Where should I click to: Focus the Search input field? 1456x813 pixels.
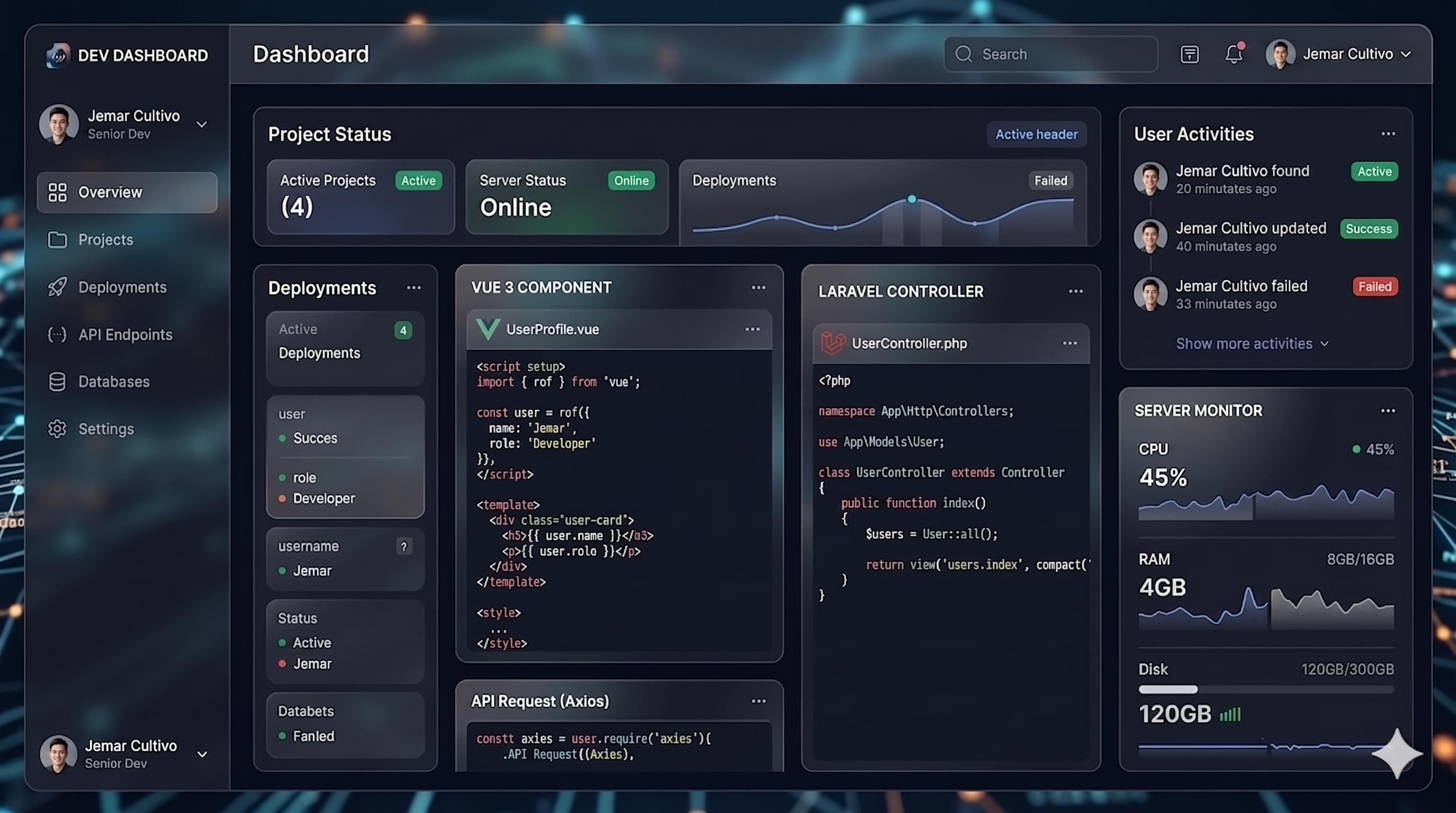tap(1051, 54)
